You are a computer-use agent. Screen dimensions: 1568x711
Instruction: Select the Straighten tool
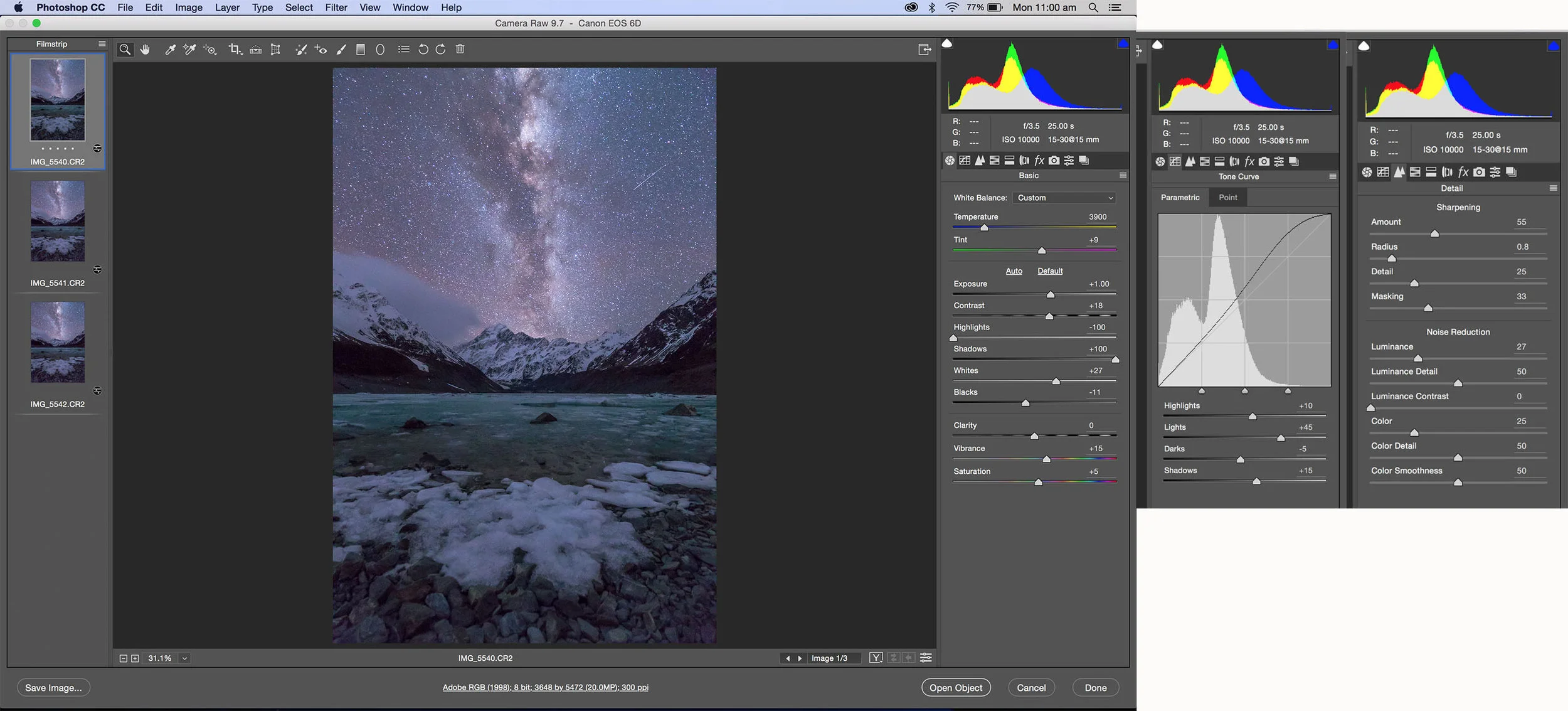tap(255, 50)
